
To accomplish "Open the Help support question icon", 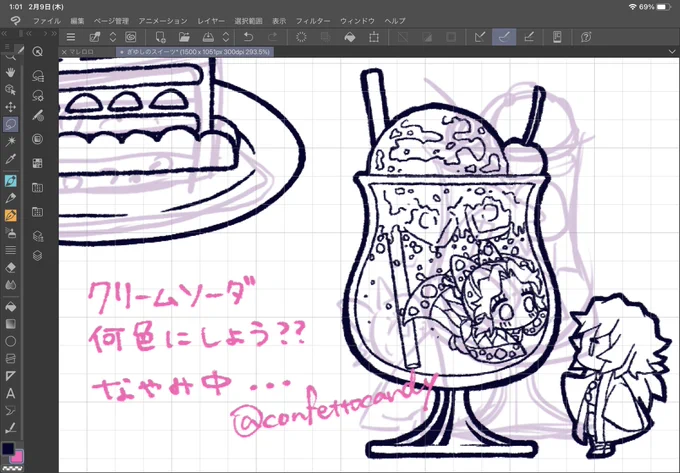I will (x=586, y=37).
